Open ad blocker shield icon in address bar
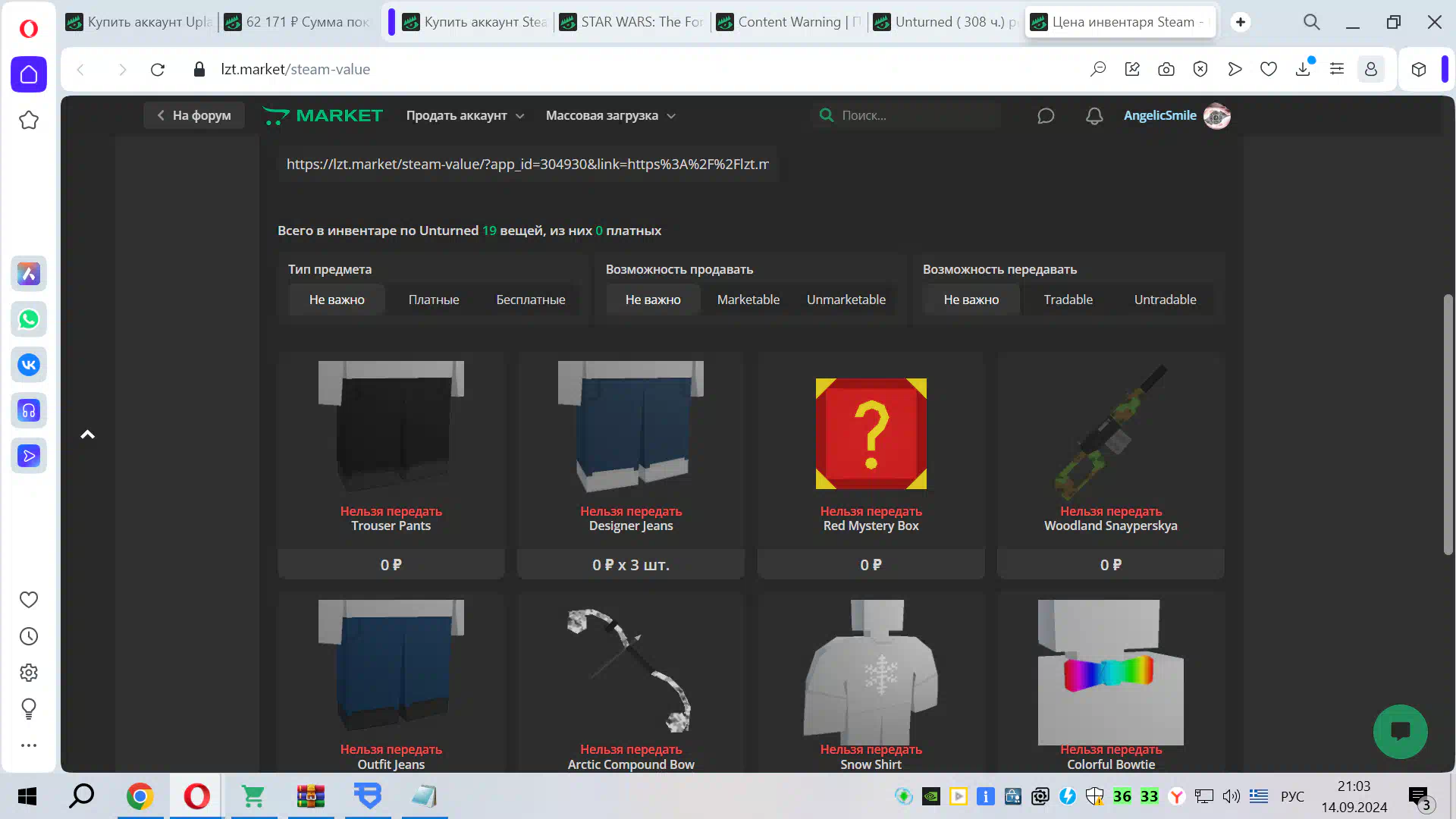This screenshot has width=1456, height=819. 1200,70
